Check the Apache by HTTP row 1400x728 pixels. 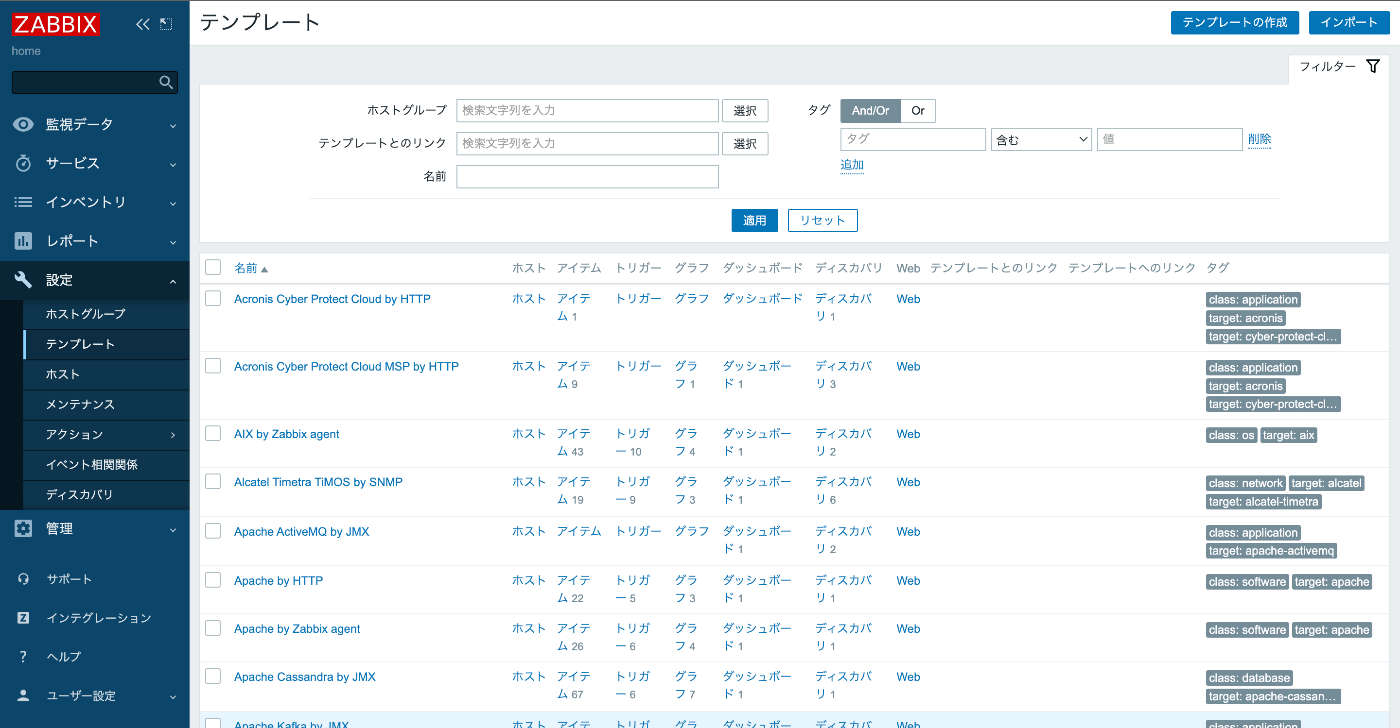point(213,580)
